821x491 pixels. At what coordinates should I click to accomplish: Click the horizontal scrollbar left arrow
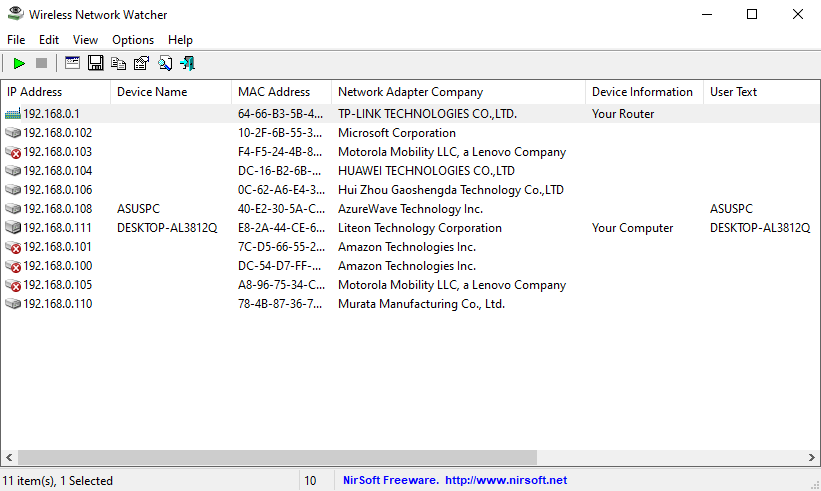[x=9, y=457]
